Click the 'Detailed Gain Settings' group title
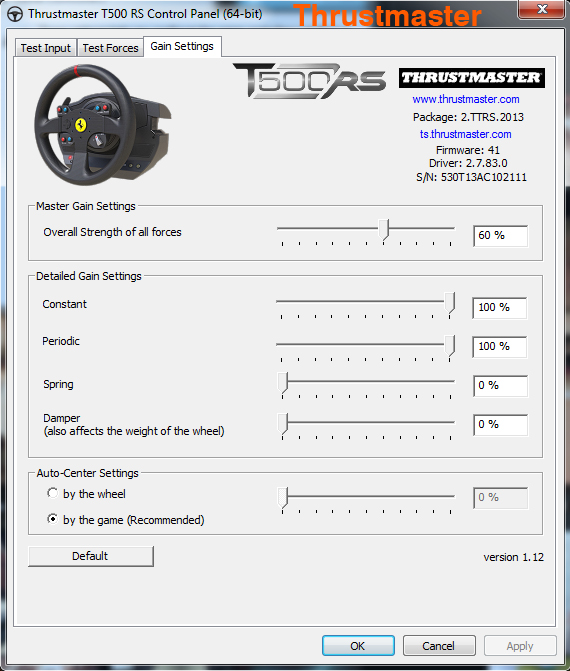This screenshot has width=570, height=671. (89, 276)
